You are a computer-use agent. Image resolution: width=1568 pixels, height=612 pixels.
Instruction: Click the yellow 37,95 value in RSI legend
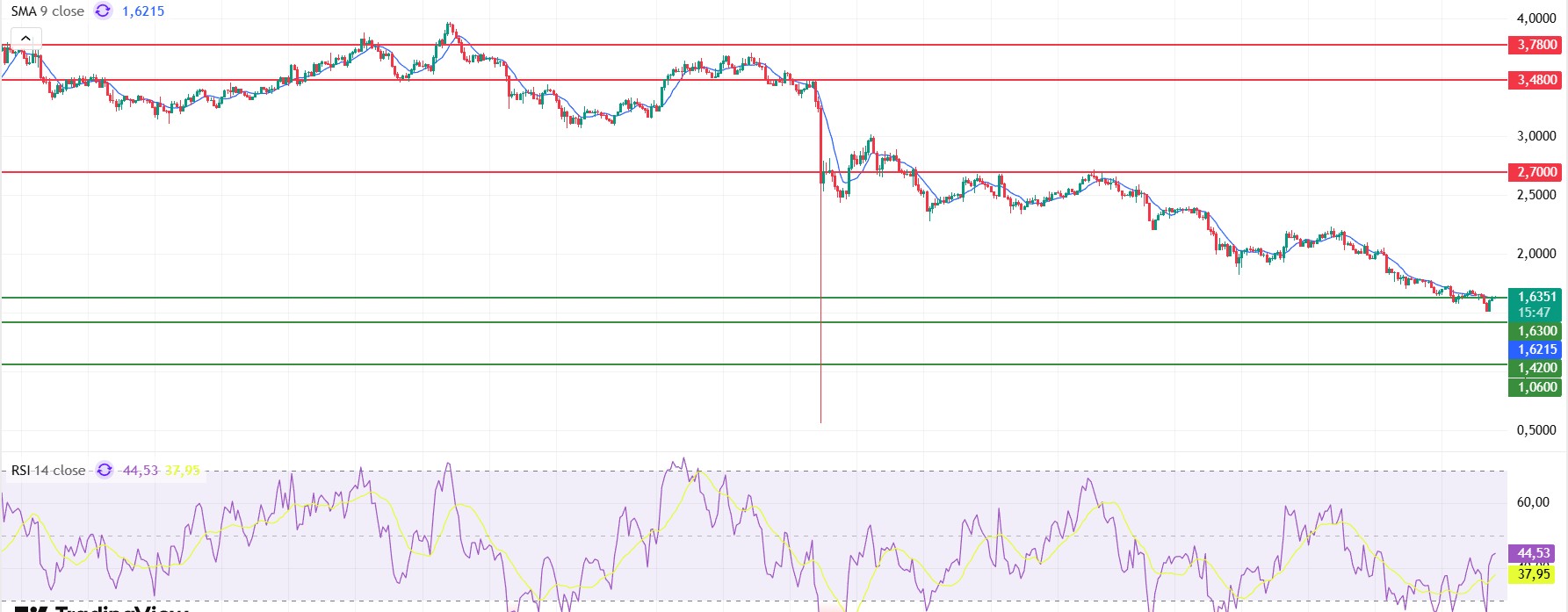(x=183, y=471)
